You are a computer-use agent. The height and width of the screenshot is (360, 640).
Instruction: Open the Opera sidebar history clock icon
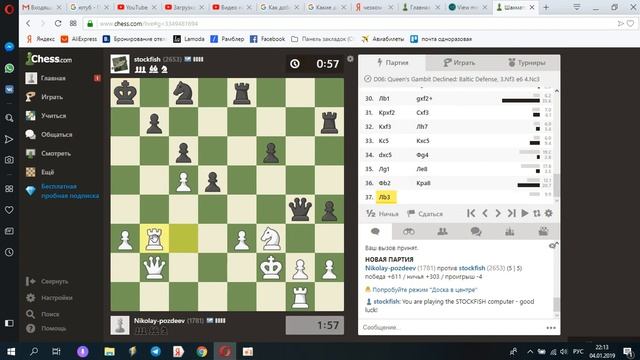point(9,252)
